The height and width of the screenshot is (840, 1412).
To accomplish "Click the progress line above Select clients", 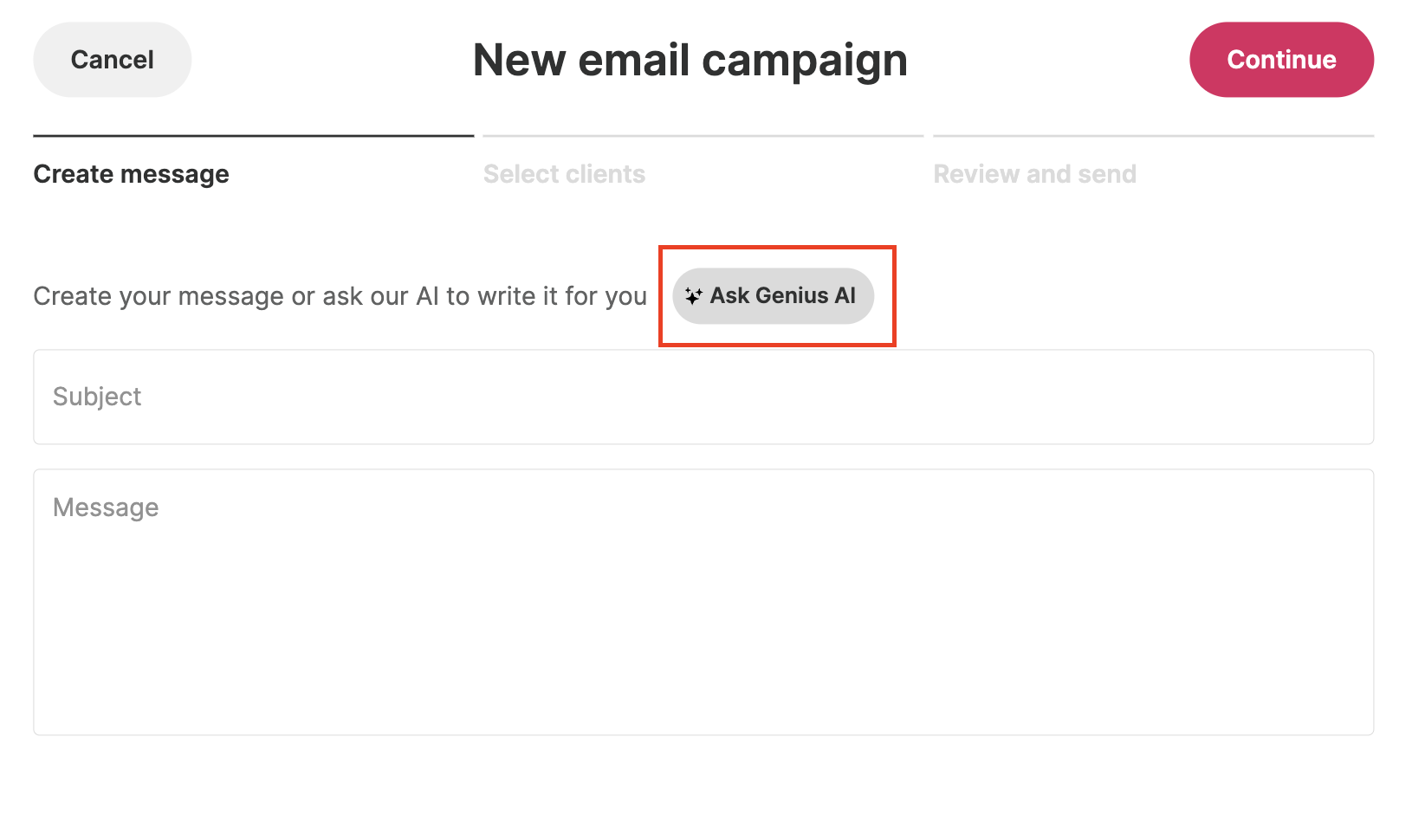I will 703,136.
